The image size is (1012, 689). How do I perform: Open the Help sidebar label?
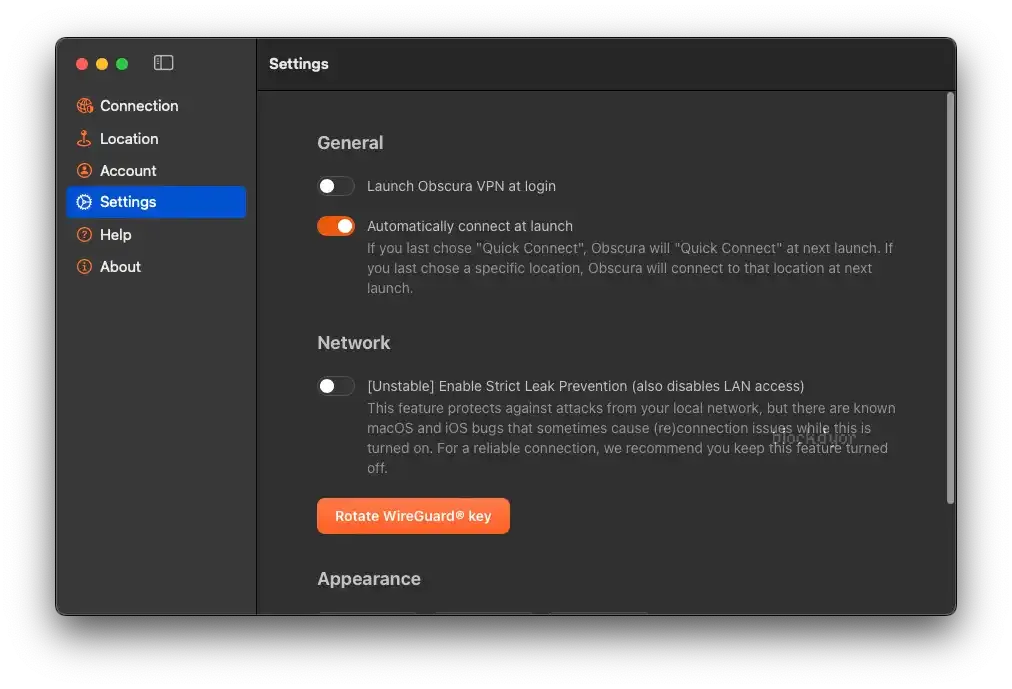click(x=116, y=234)
